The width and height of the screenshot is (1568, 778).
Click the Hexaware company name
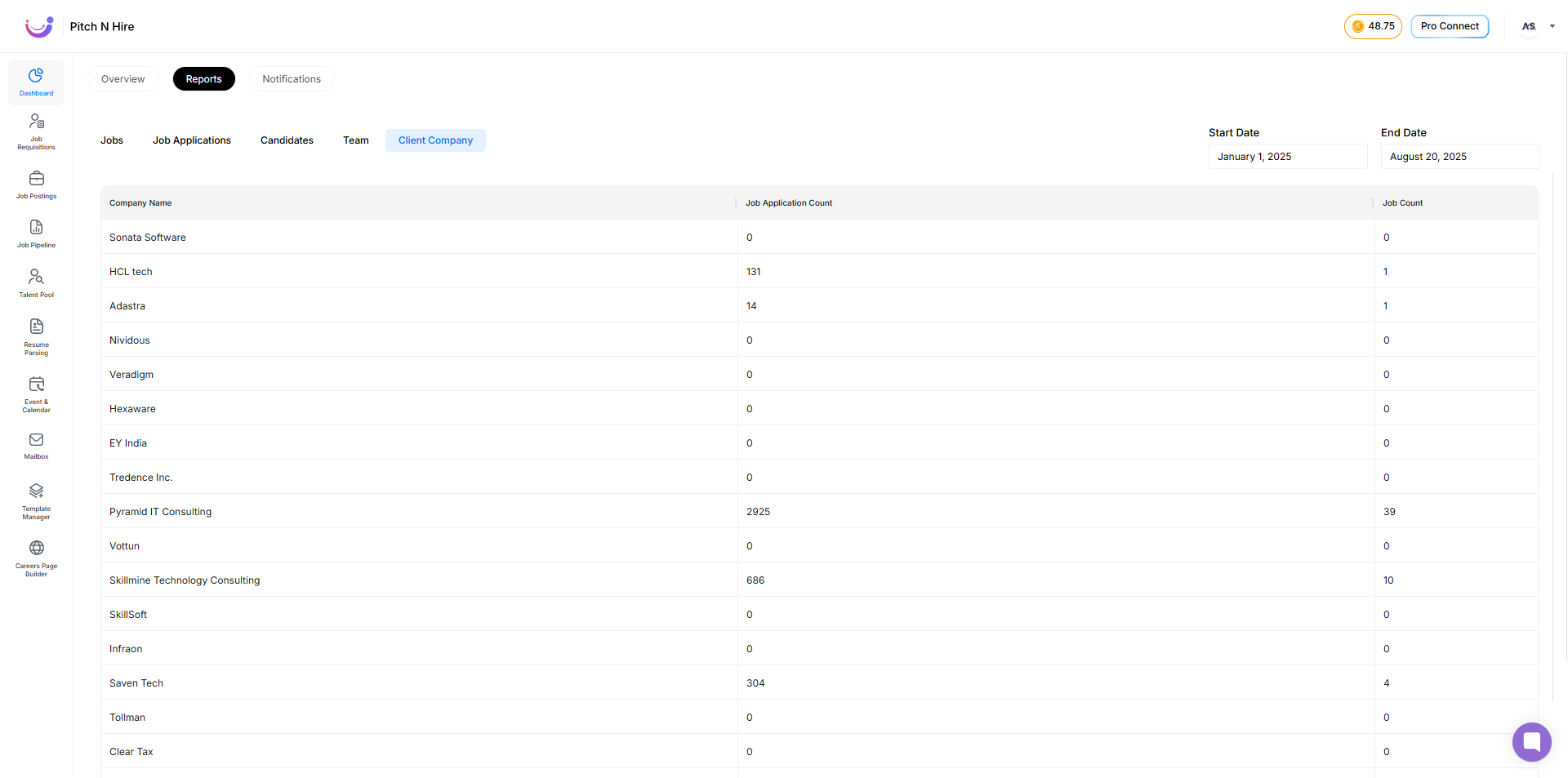[132, 409]
